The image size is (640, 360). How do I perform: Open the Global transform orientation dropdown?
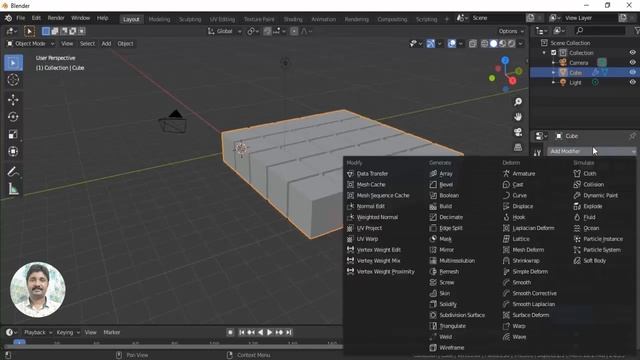(224, 31)
